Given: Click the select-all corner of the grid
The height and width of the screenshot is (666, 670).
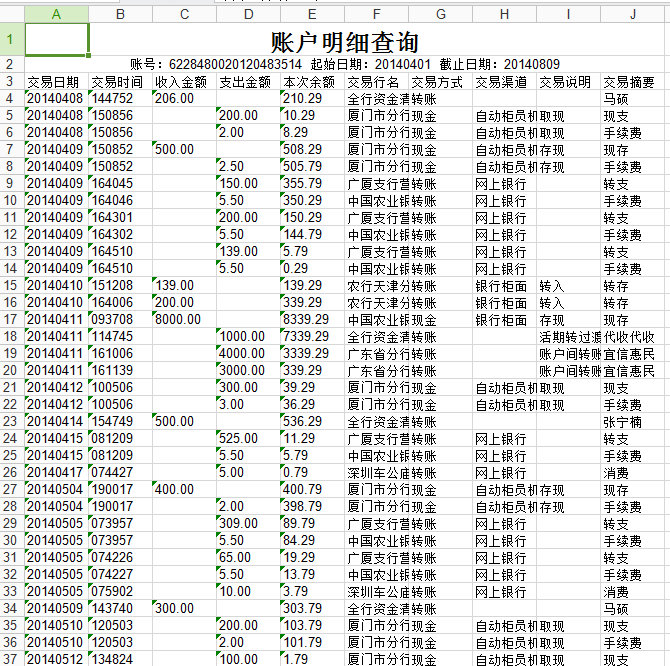Looking at the screenshot, I should click(x=11, y=14).
